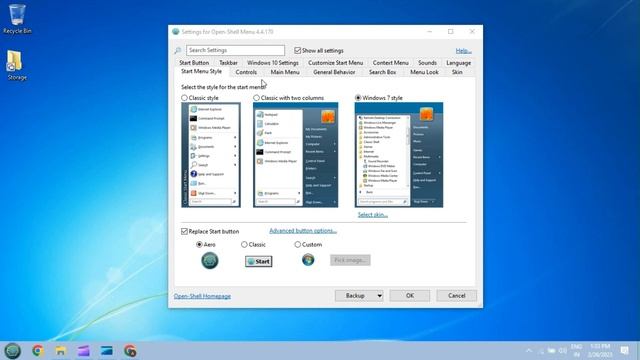Switch to the Taskbar tab
This screenshot has width=640, height=360.
[229, 63]
